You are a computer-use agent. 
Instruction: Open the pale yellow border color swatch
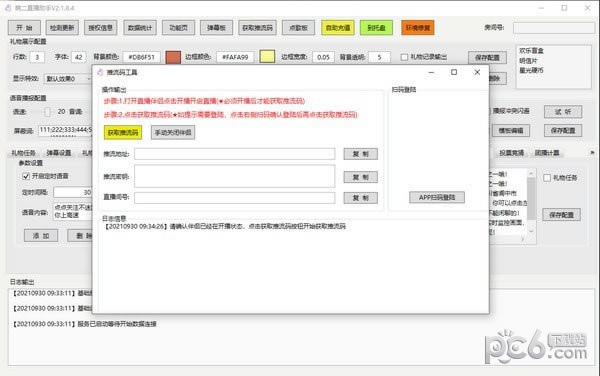pyautogui.click(x=267, y=57)
